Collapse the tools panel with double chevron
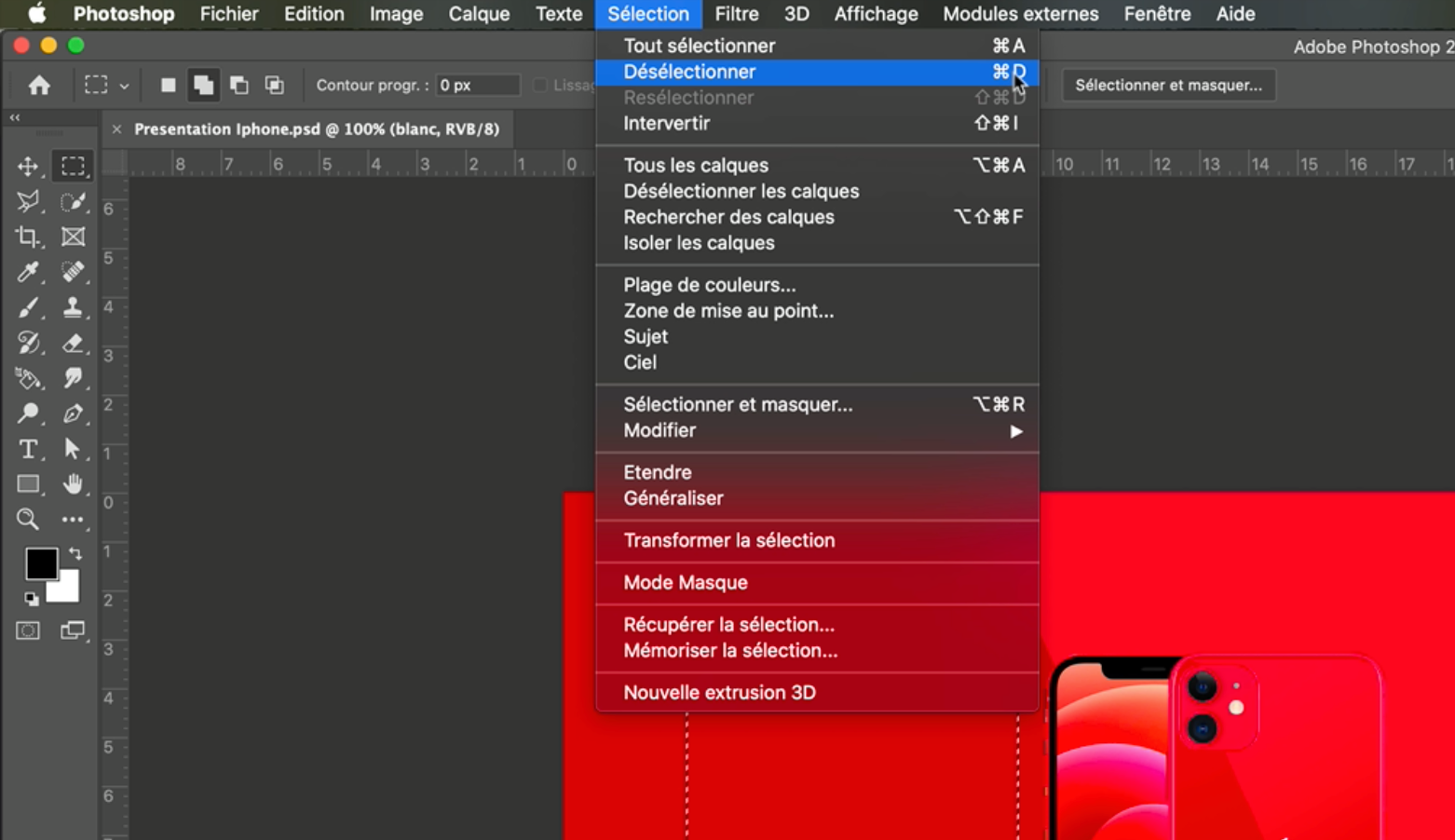The height and width of the screenshot is (840, 1455). click(15, 117)
